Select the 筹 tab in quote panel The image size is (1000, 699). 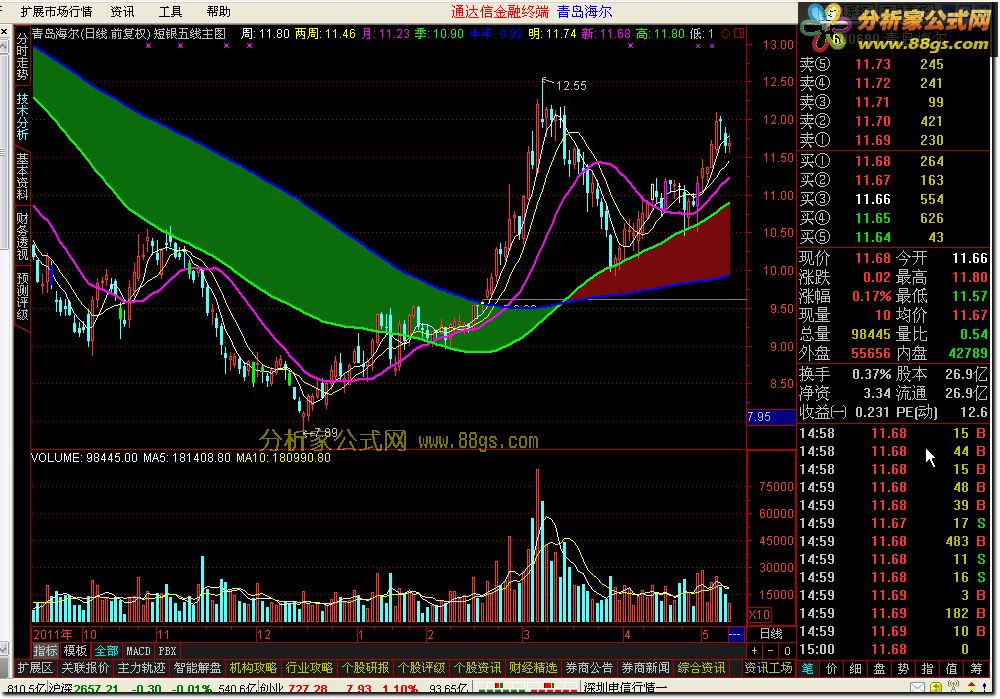tap(976, 668)
